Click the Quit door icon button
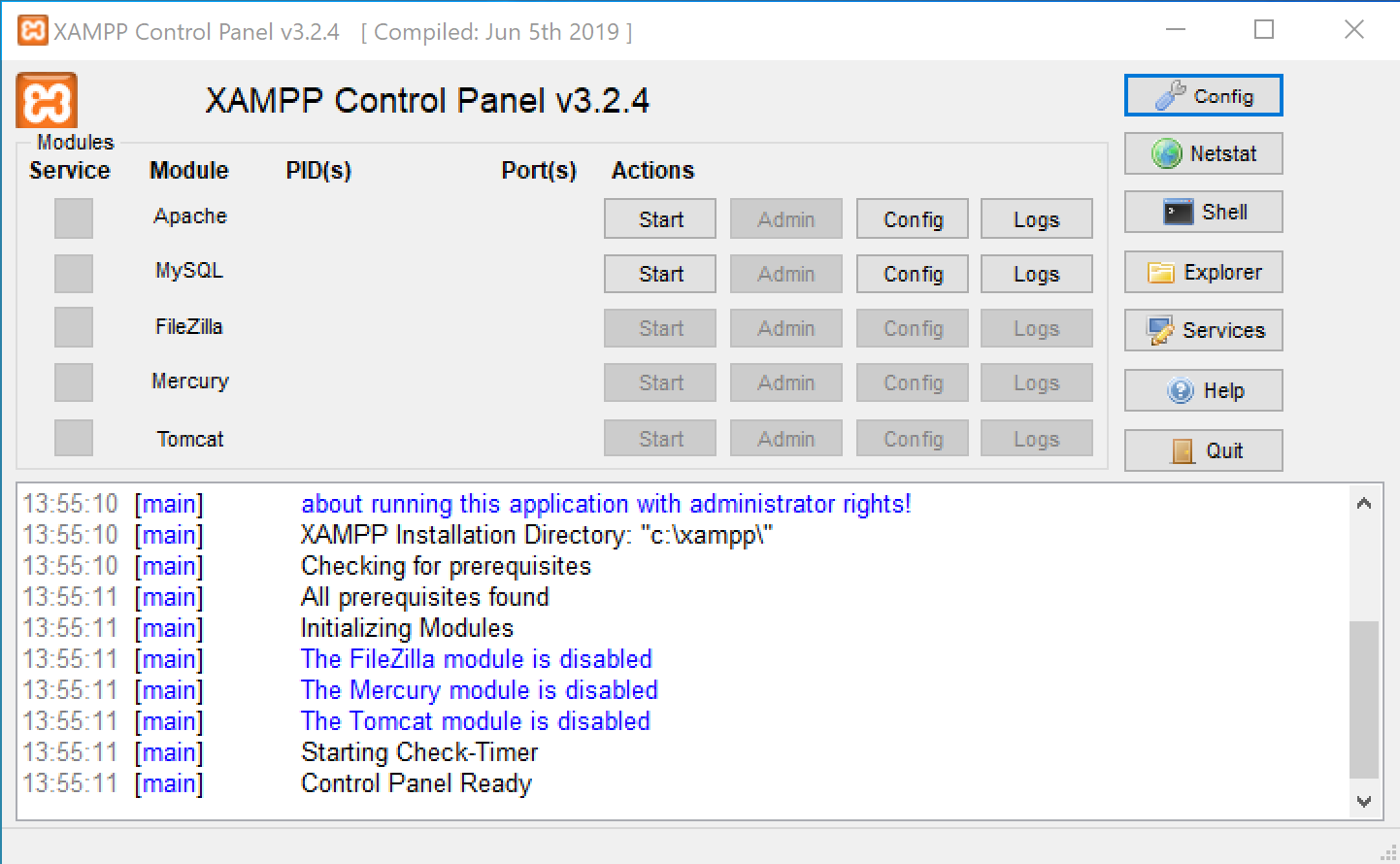The width and height of the screenshot is (1400, 864). pyautogui.click(x=1203, y=450)
